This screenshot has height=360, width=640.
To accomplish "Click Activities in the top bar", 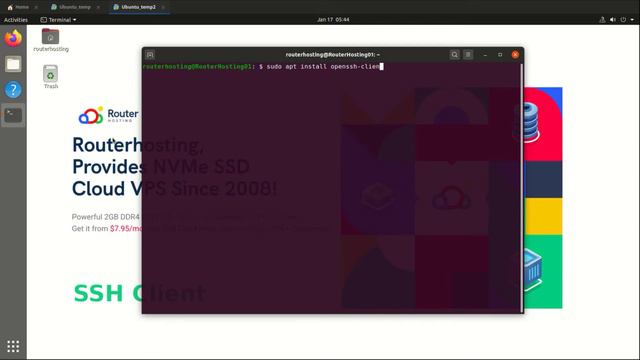I will click(16, 20).
